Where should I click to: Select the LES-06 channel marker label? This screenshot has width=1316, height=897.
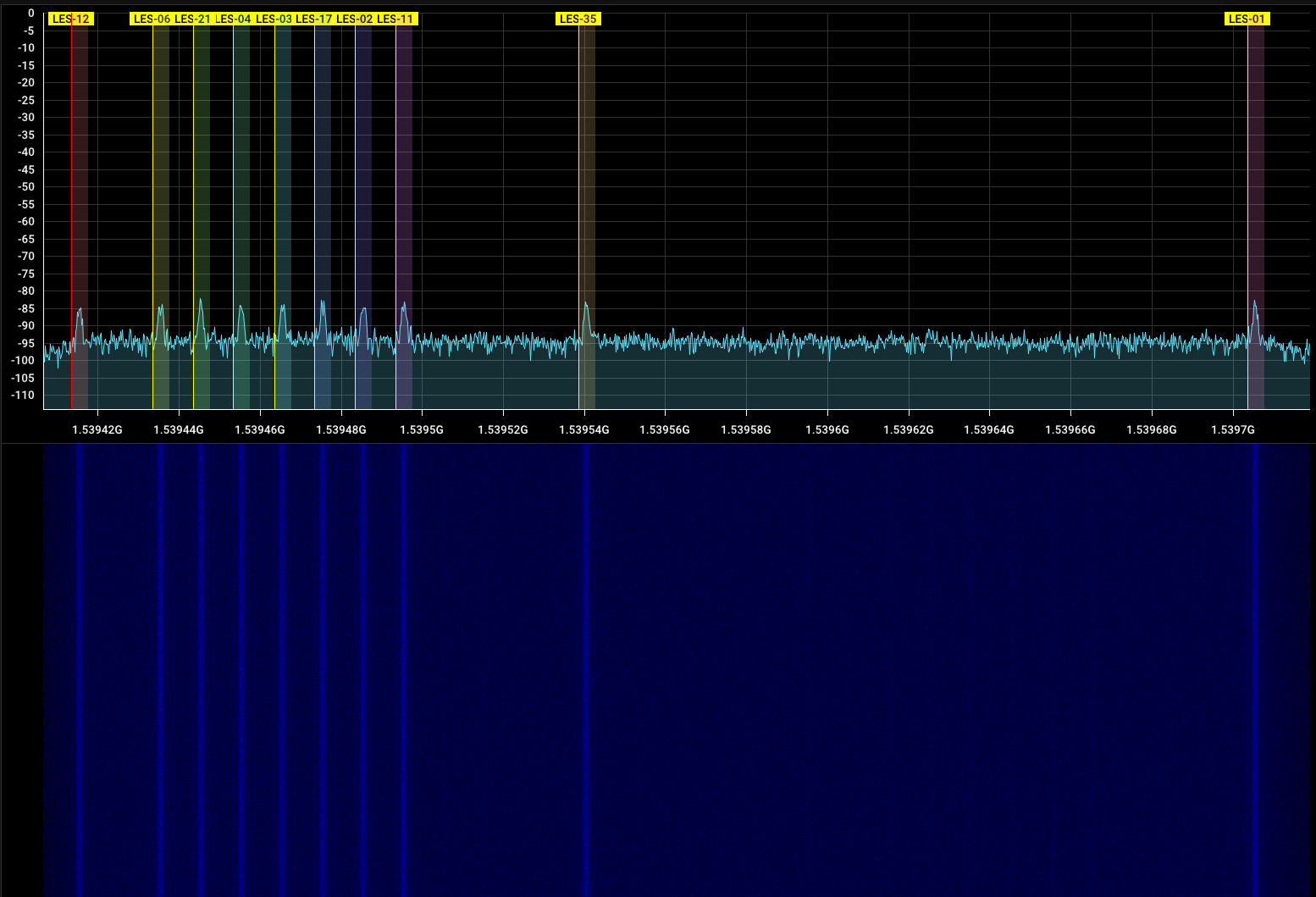click(x=152, y=19)
